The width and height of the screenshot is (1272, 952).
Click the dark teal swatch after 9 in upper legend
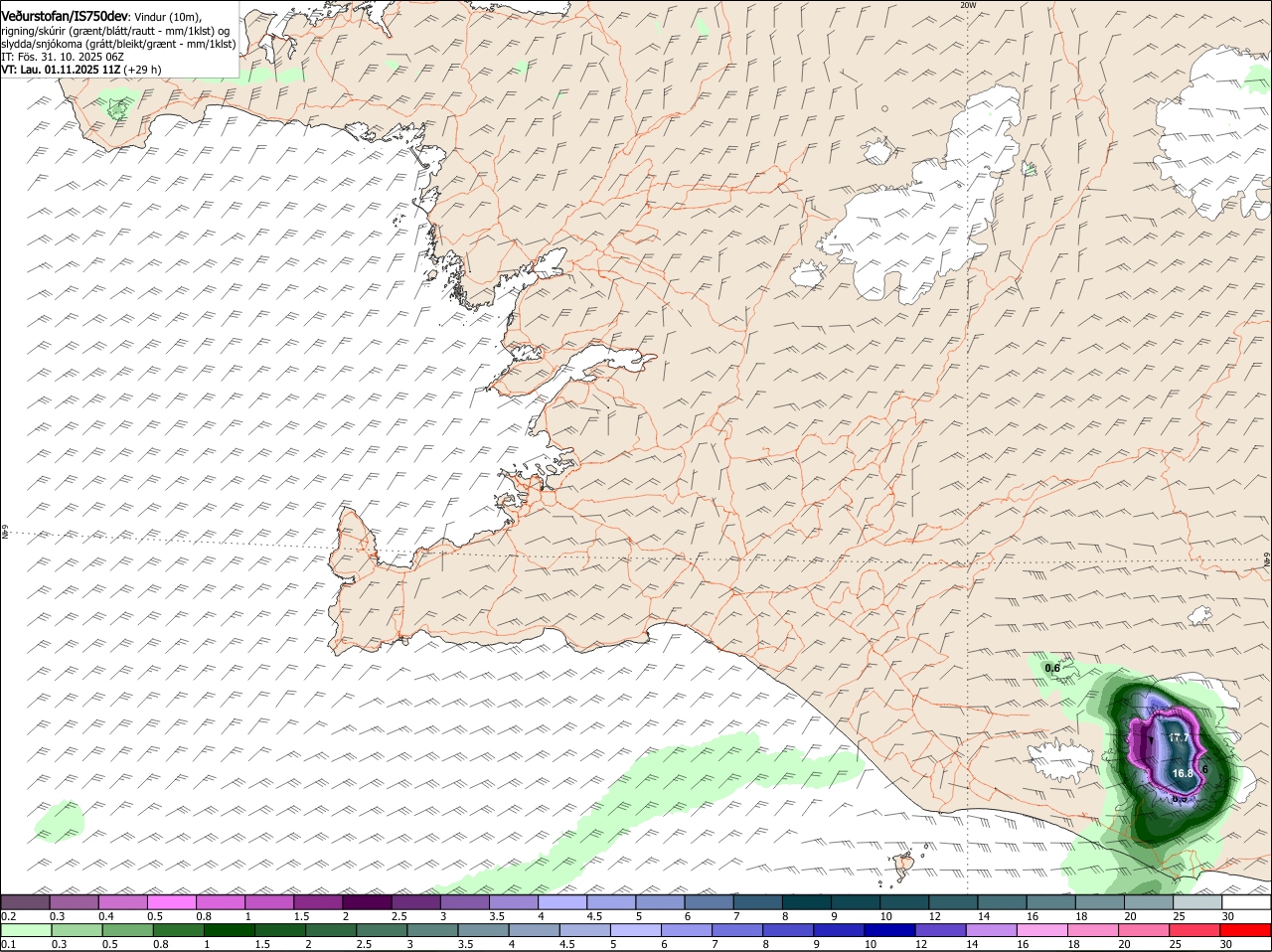(x=856, y=901)
